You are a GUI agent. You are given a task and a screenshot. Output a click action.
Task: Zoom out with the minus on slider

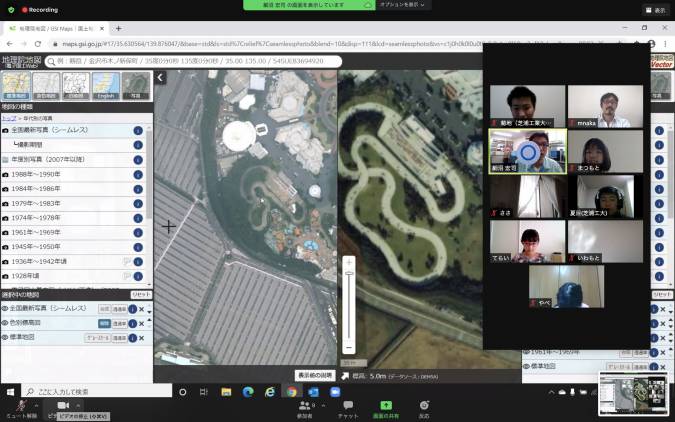[x=349, y=347]
